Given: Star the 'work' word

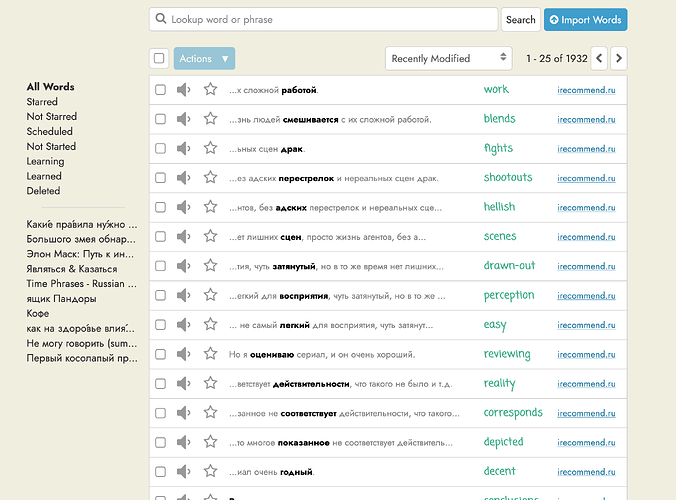Looking at the screenshot, I should click(210, 89).
